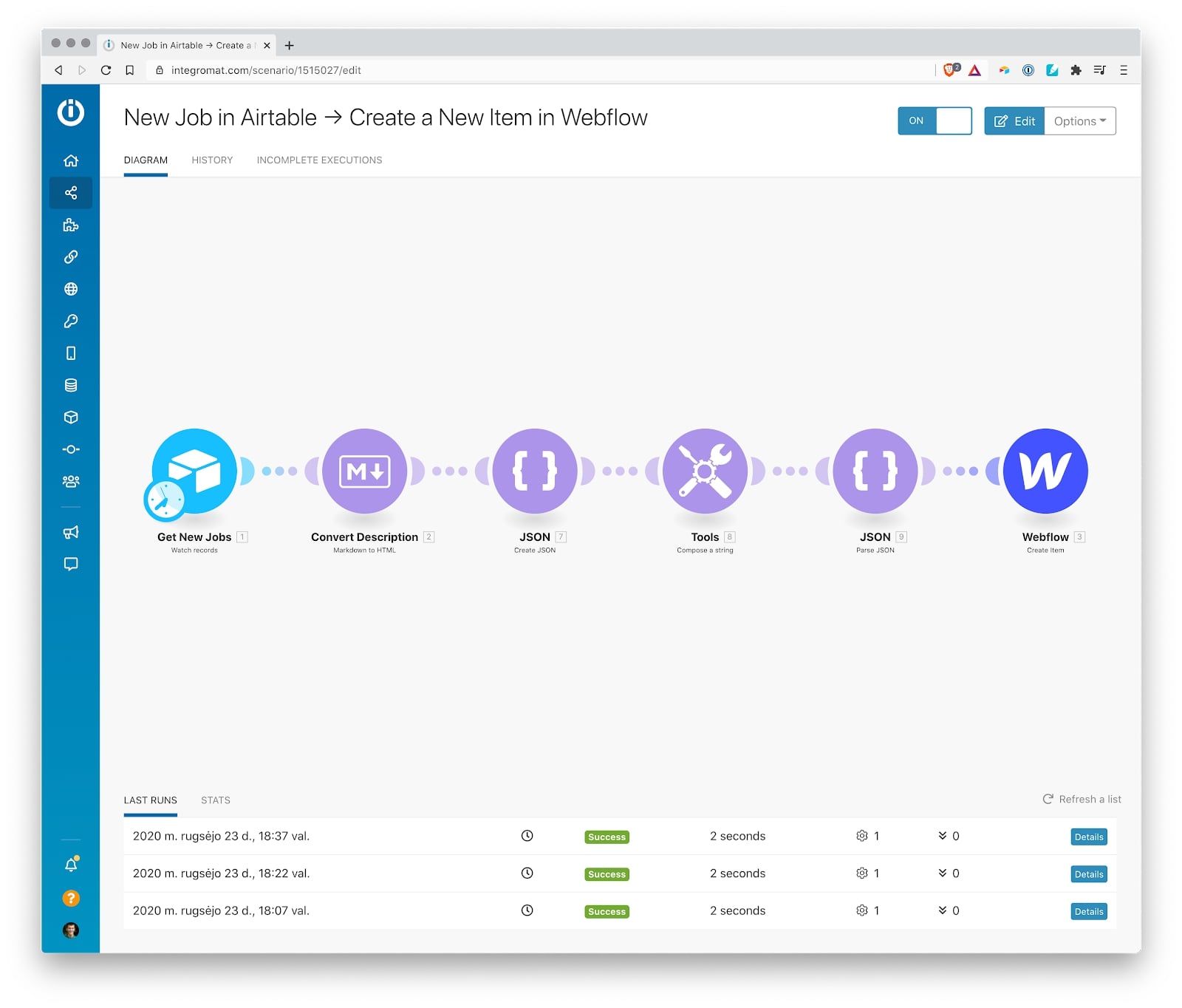Toggle the scenario ON switch off
Image resolution: width=1182 pixels, height=1008 pixels.
coord(935,121)
